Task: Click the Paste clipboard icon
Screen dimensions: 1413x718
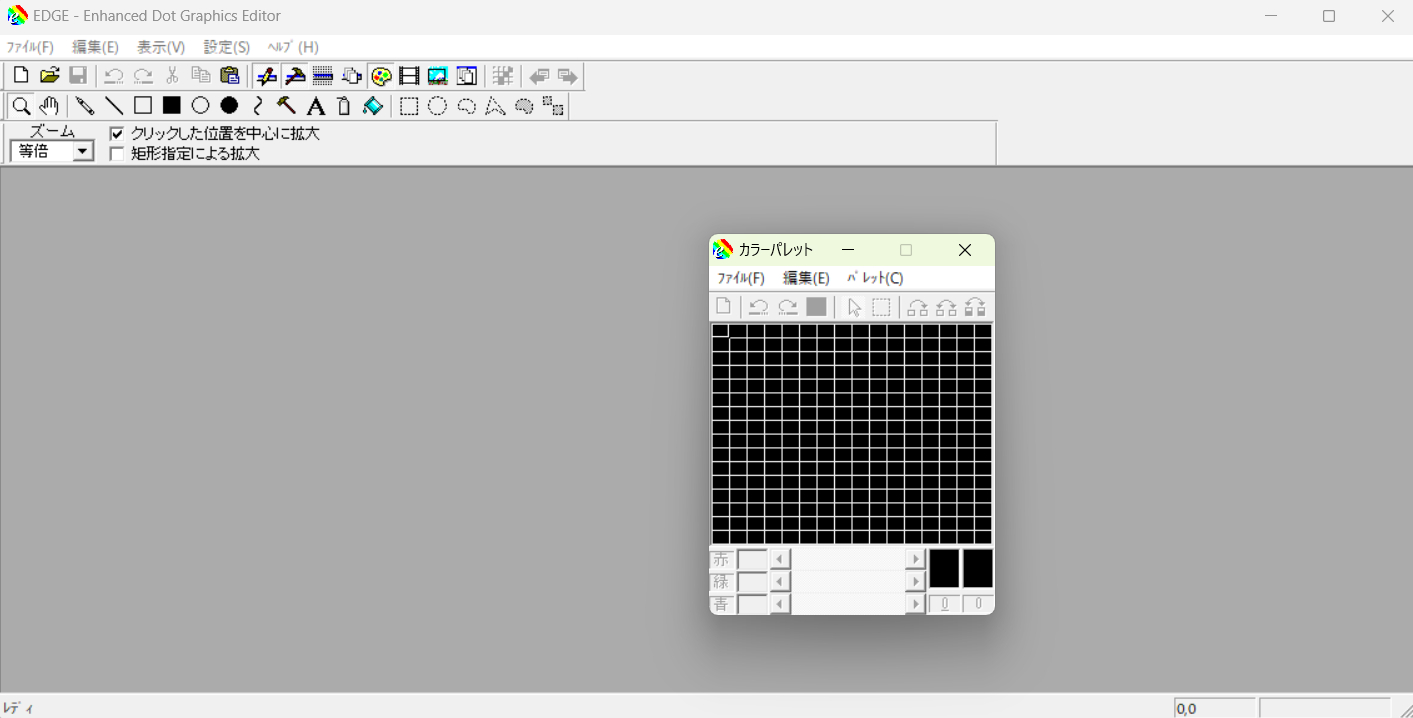Action: (x=230, y=76)
